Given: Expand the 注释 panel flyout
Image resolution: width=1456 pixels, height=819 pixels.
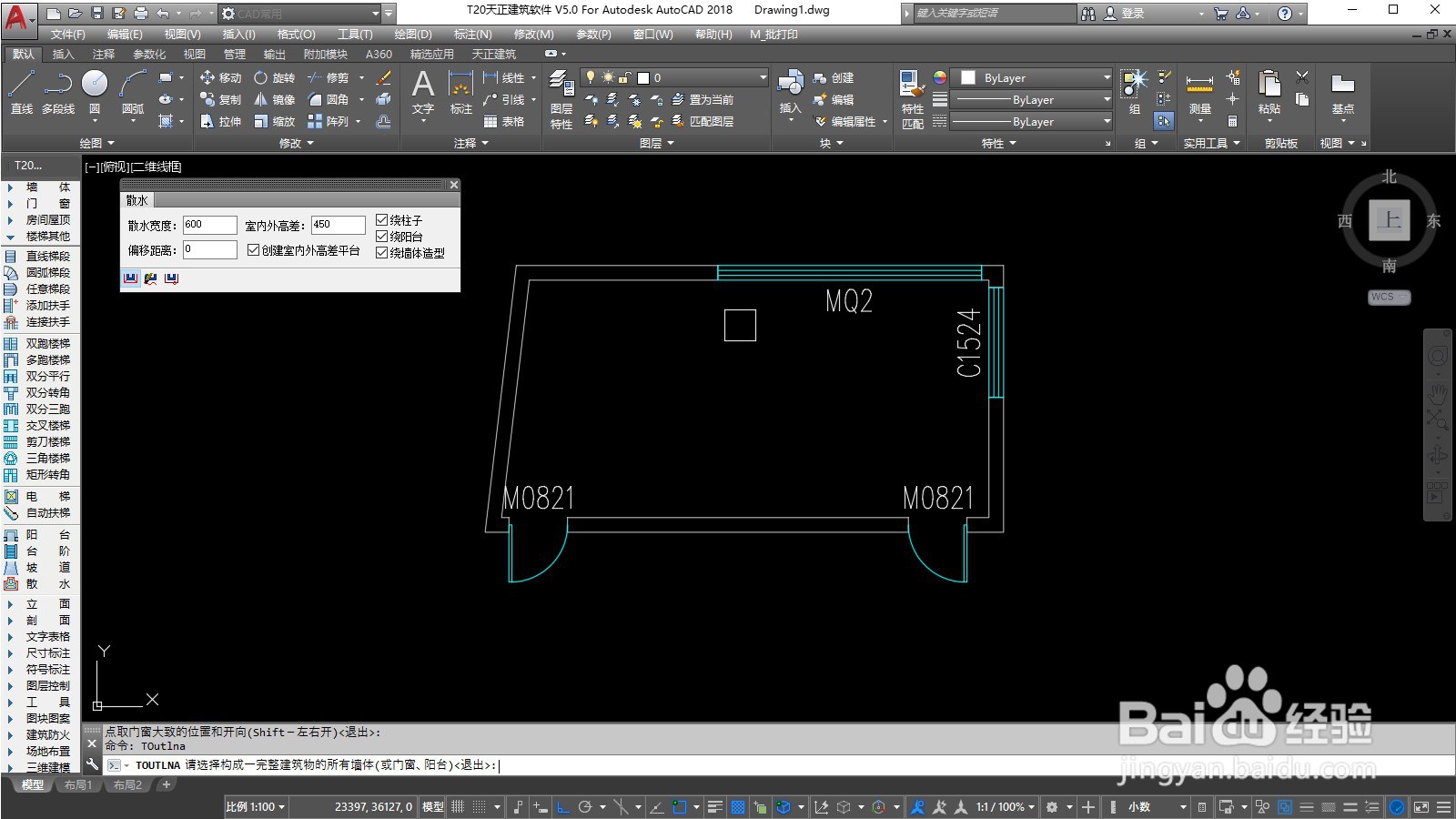Looking at the screenshot, I should click(x=471, y=143).
